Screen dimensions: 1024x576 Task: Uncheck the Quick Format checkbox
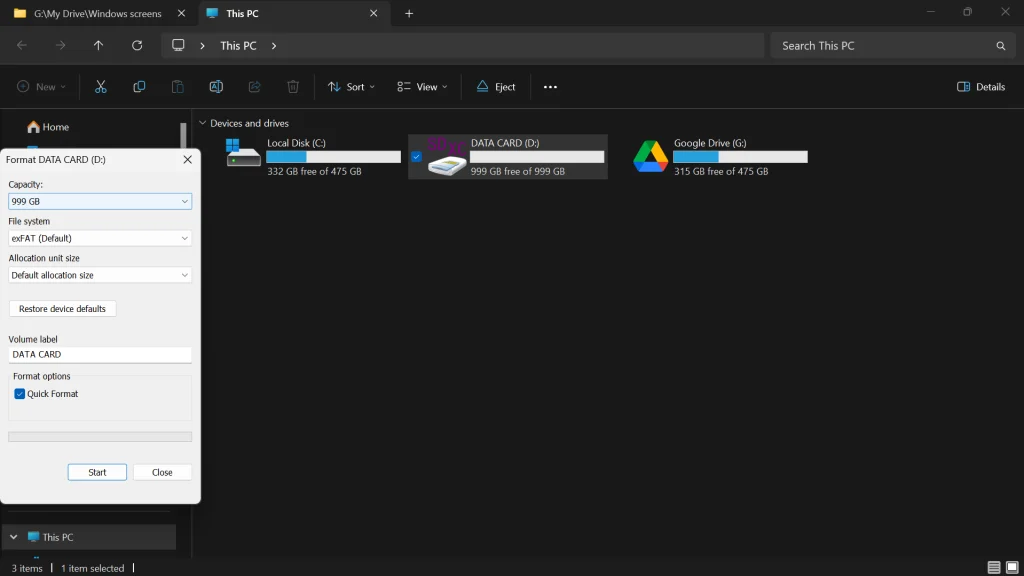20,394
